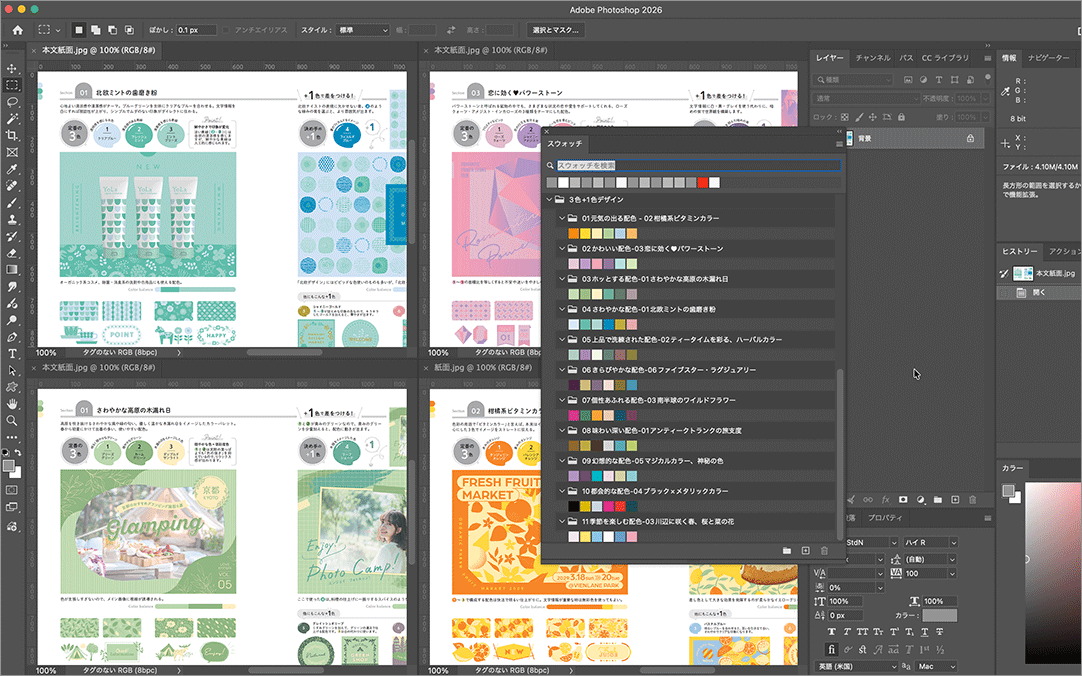
Task: Toggle All Caps in Character panel
Action: click(x=863, y=632)
